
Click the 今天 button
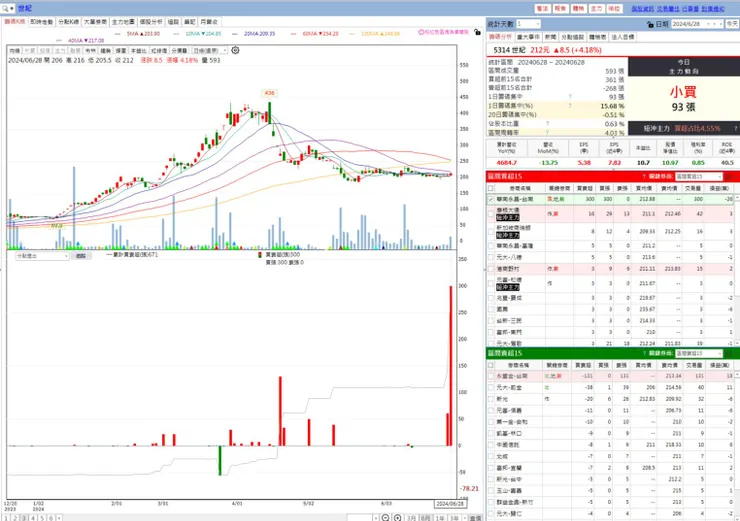pos(732,24)
